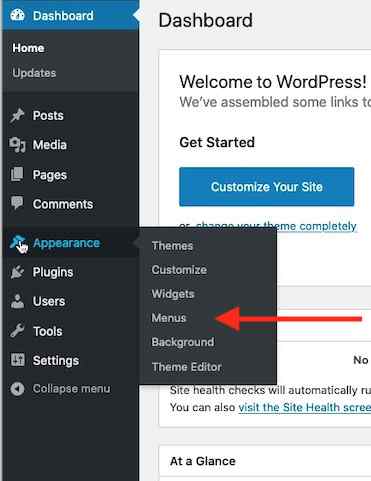The height and width of the screenshot is (481, 371).
Task: Open Menus under Appearance submenu
Action: [169, 318]
